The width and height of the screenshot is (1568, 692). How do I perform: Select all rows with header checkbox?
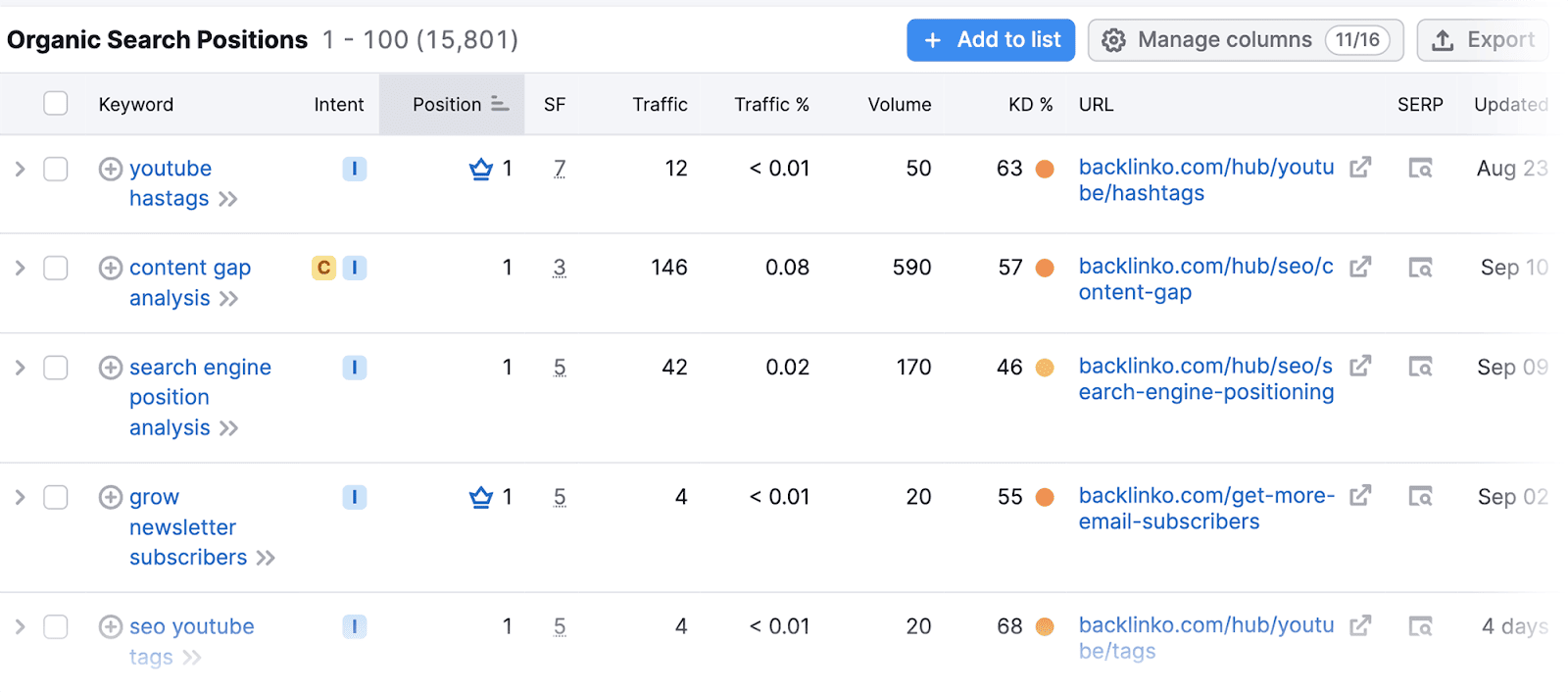56,104
